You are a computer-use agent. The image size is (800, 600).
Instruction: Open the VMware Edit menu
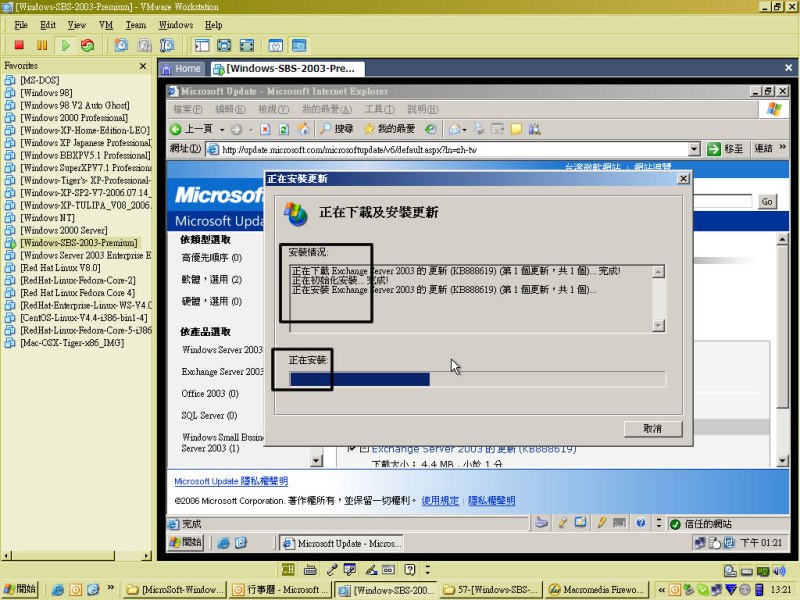[48, 25]
